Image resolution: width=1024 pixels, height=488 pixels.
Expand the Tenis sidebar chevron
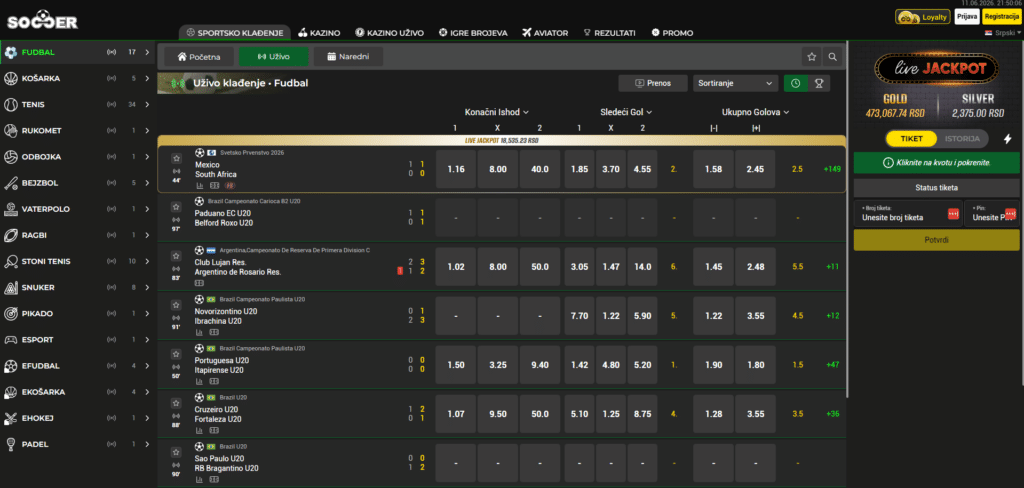click(x=147, y=105)
